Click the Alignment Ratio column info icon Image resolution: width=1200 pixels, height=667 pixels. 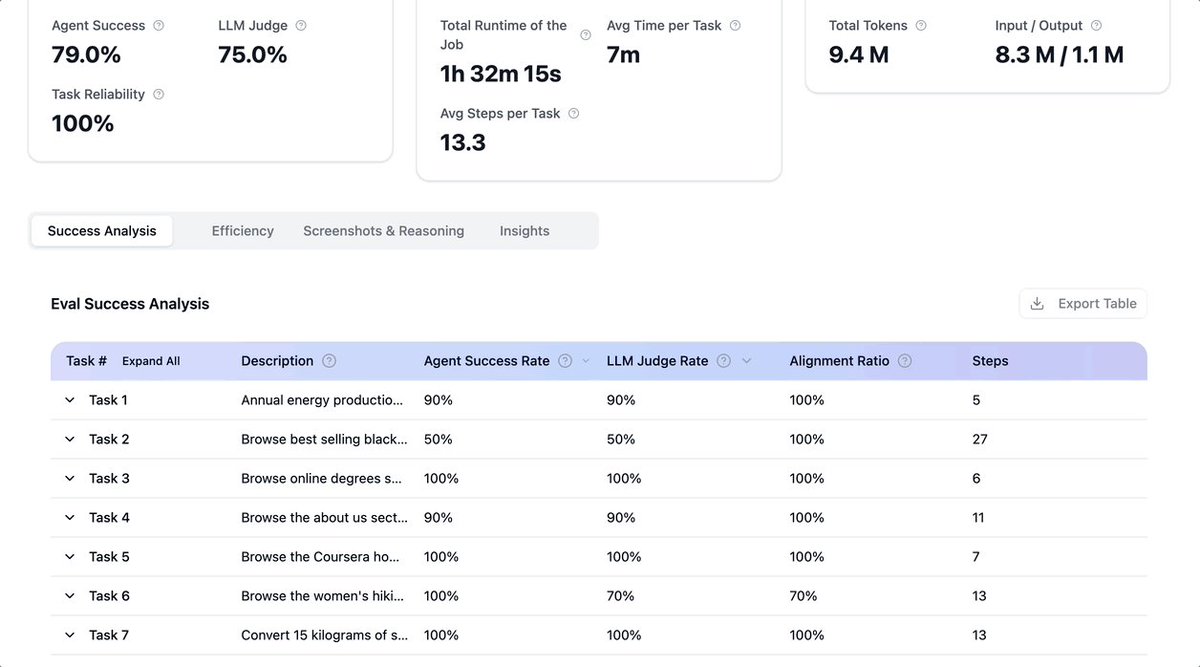click(x=905, y=361)
